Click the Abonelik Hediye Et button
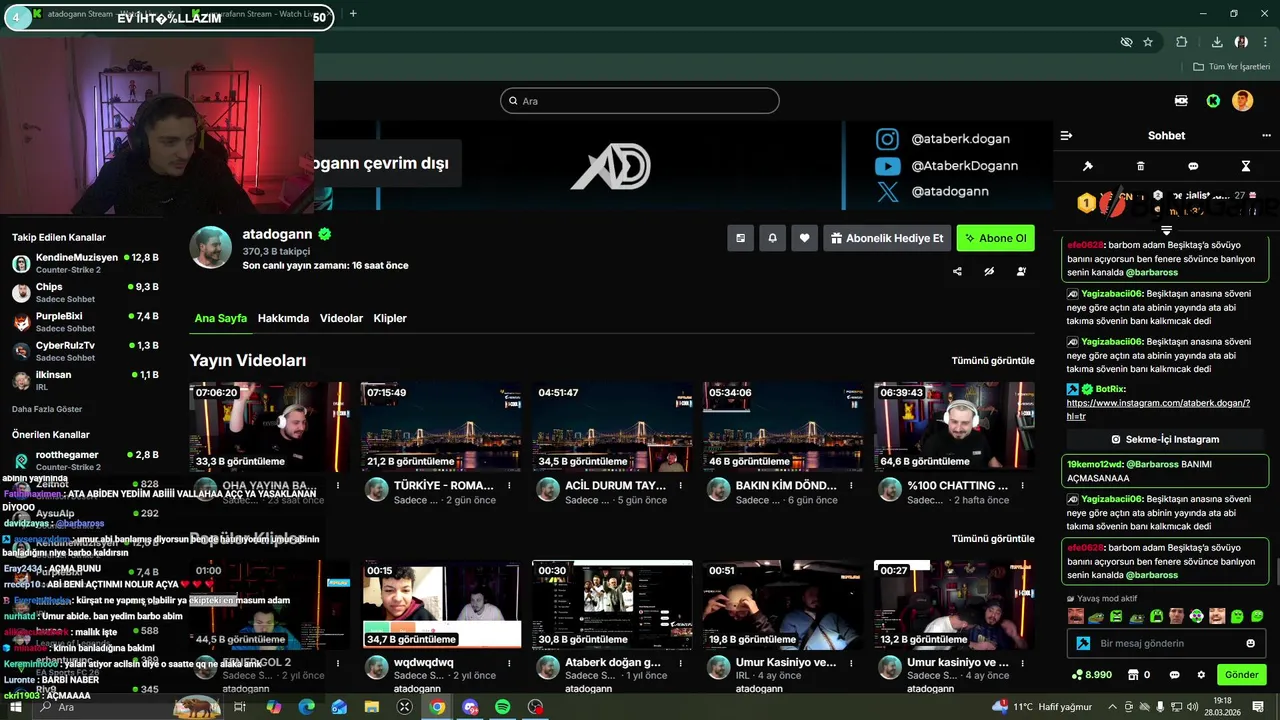Screen dimensions: 1280x720 pos(887,238)
